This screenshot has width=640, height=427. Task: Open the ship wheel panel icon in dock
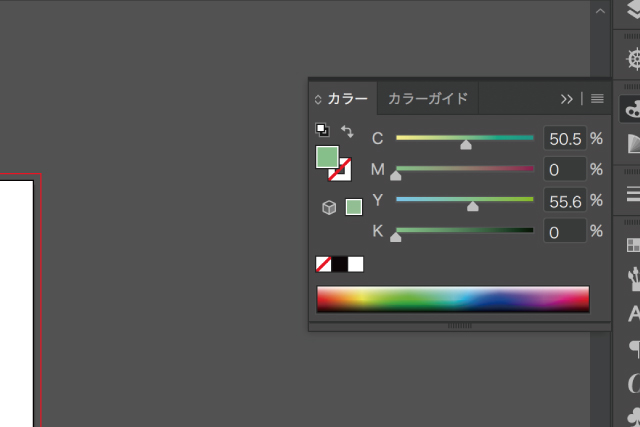(631, 59)
